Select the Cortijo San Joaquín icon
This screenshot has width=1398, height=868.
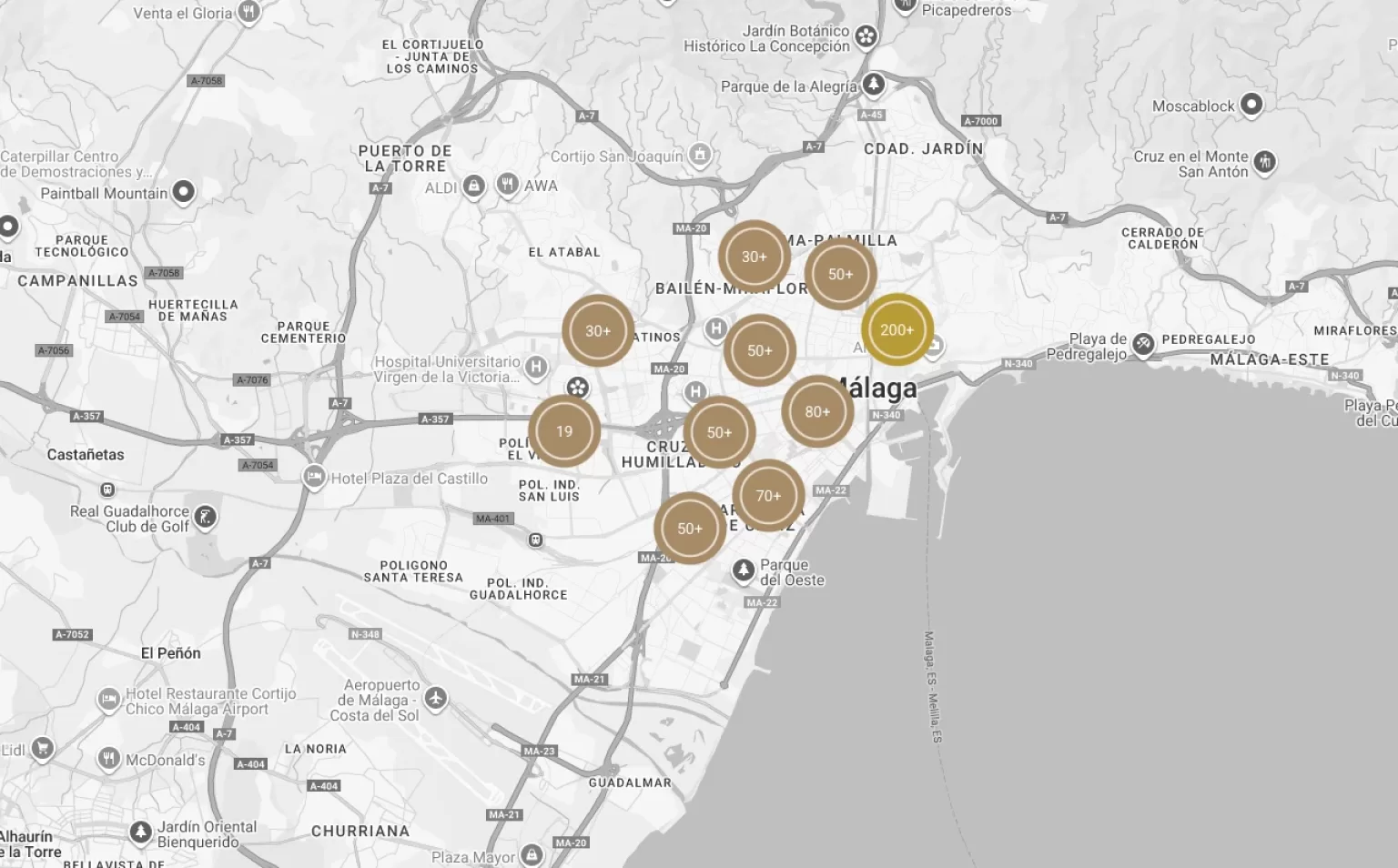(699, 155)
